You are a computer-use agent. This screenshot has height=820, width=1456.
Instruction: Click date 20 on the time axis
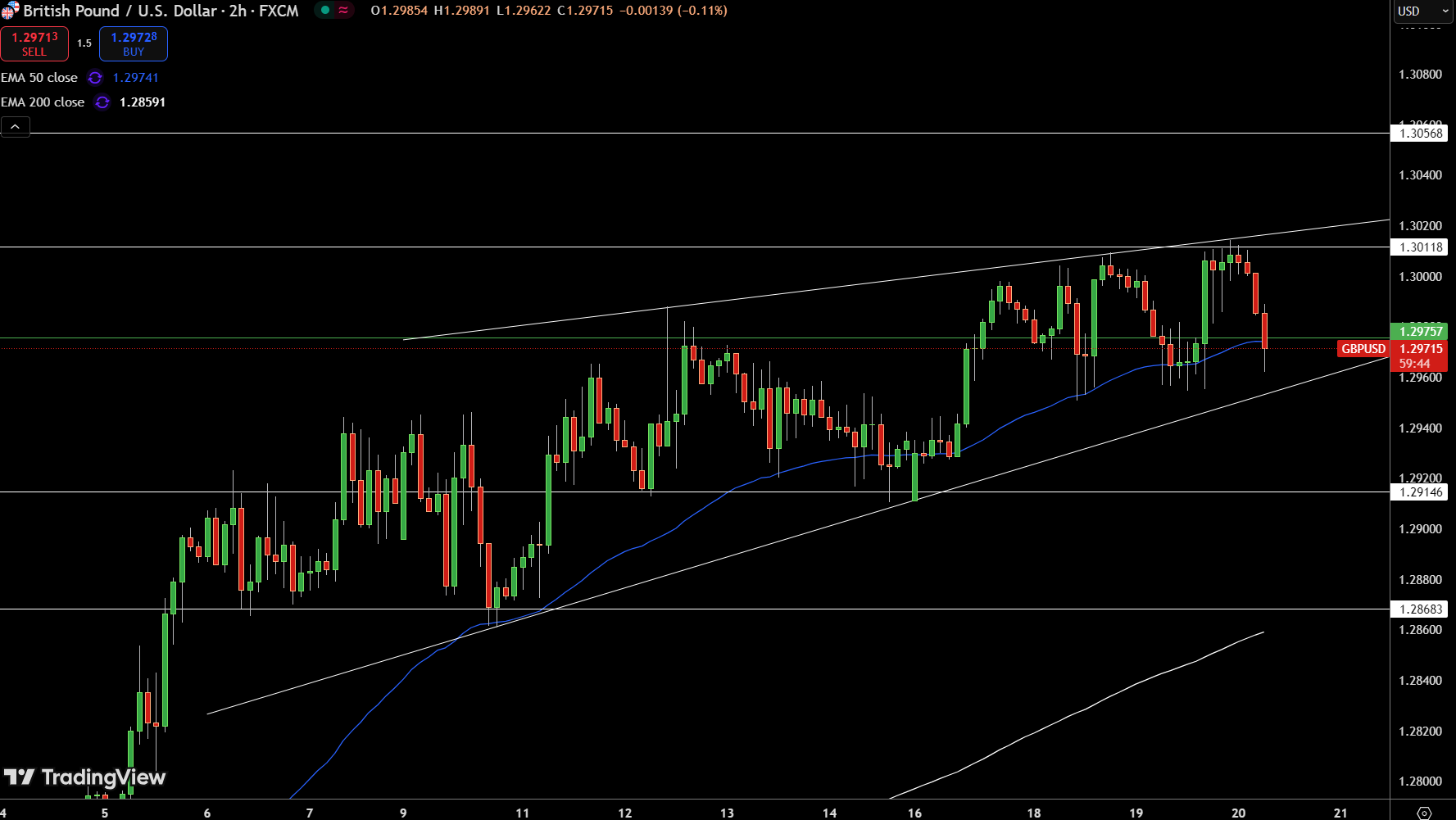(x=1239, y=813)
